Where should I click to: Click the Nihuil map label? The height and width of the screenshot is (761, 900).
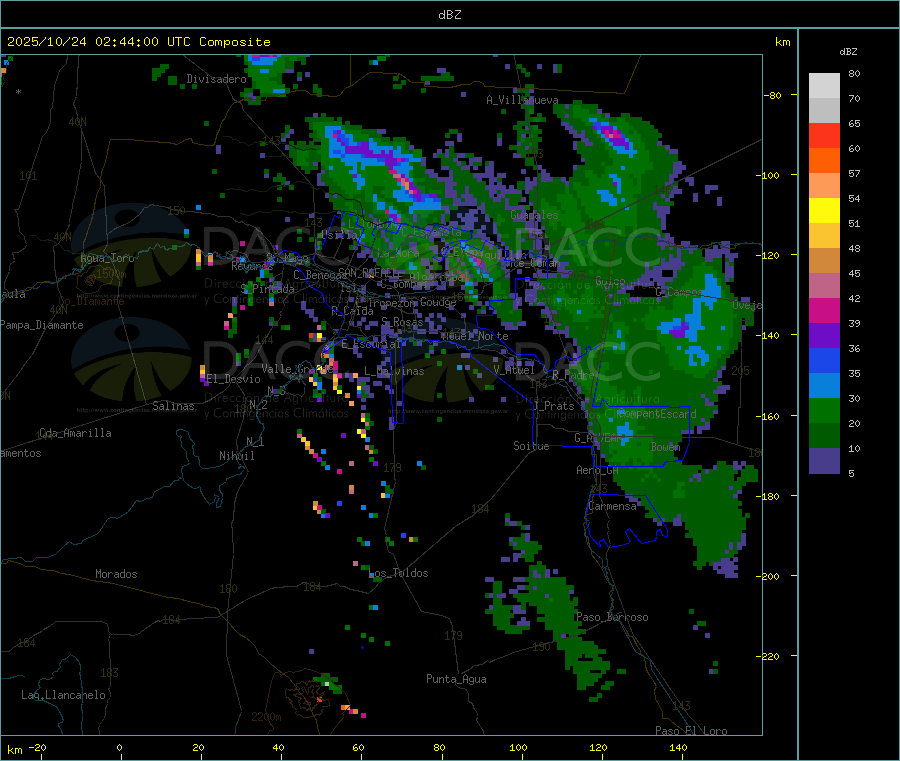(236, 456)
